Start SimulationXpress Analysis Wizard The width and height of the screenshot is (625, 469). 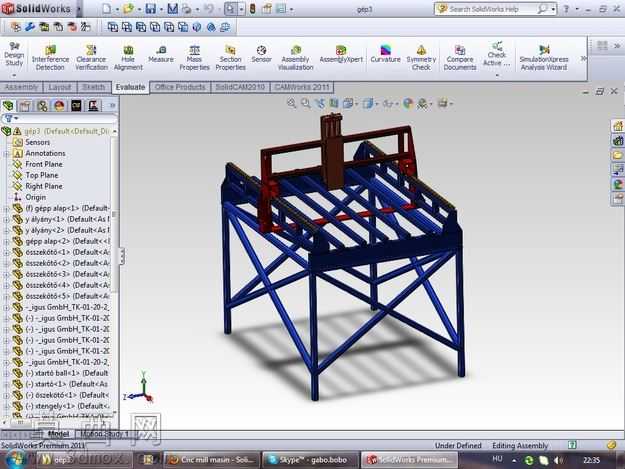coord(544,58)
